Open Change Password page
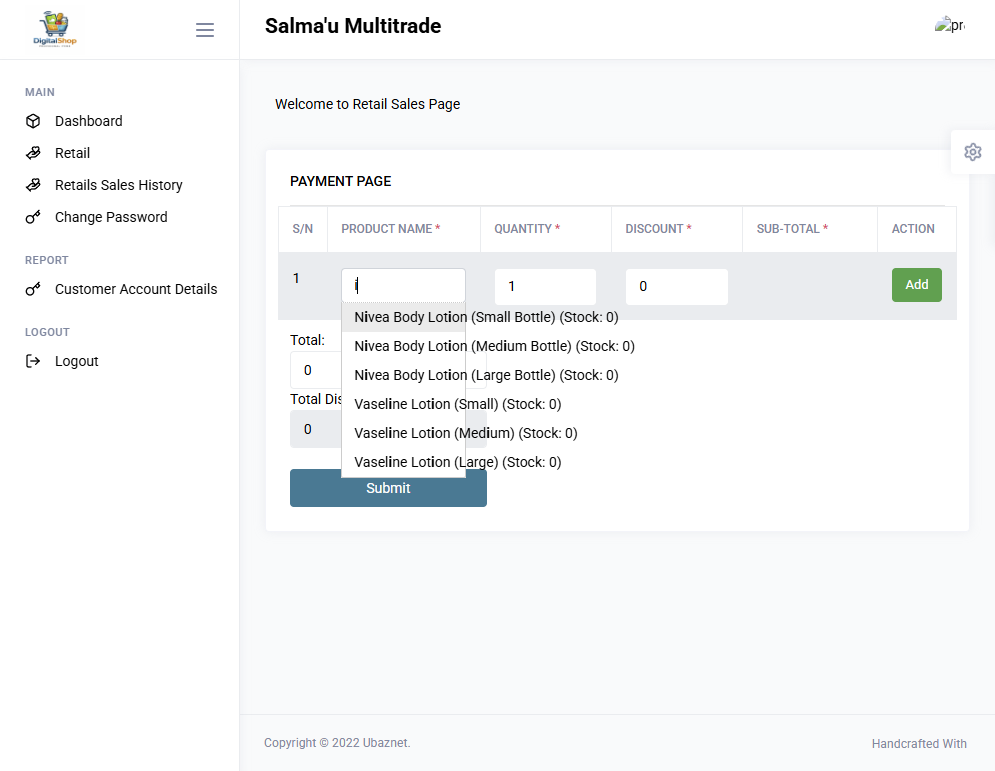The width and height of the screenshot is (995, 771). pos(111,217)
